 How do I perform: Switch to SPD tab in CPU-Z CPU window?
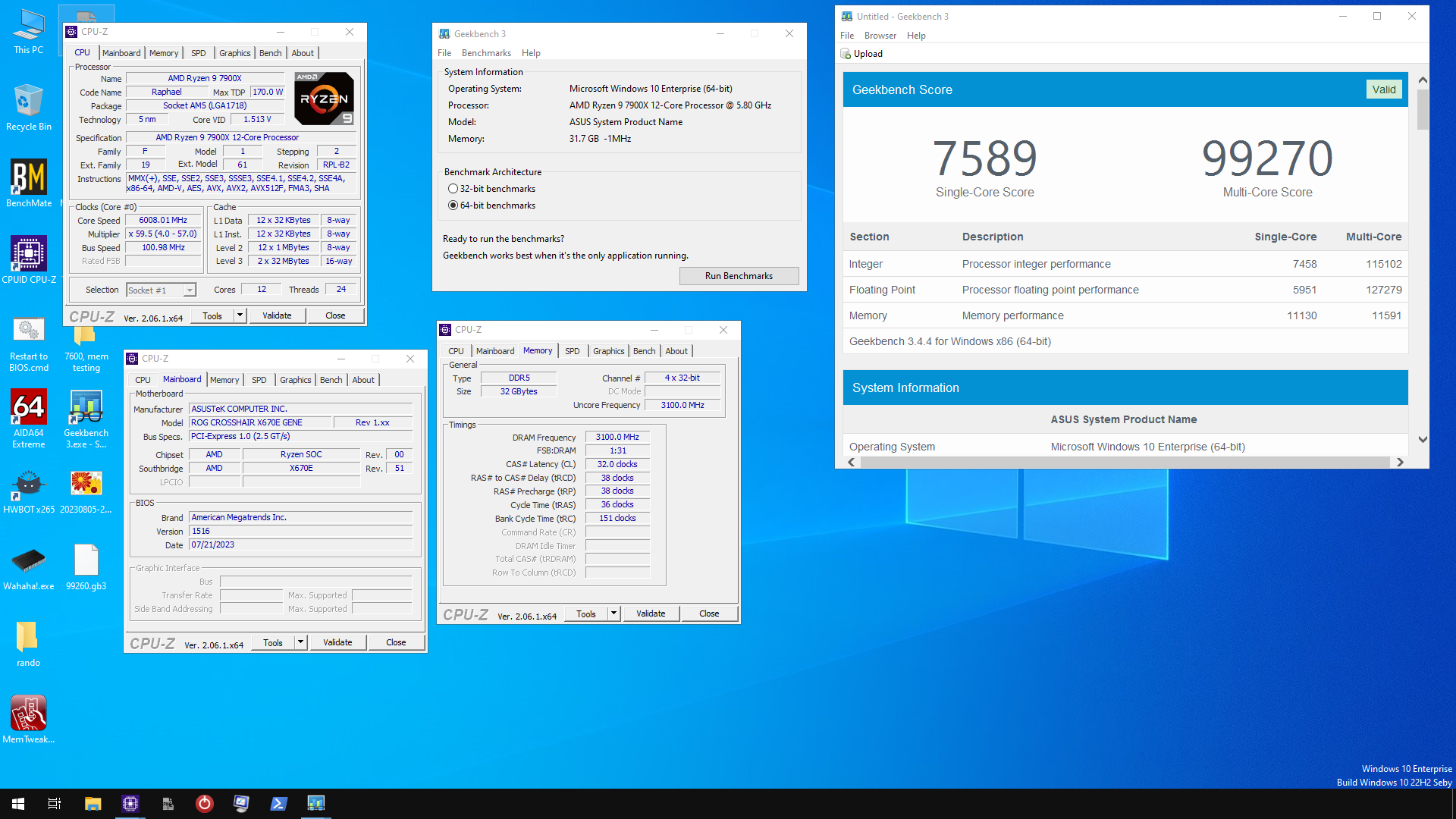pyautogui.click(x=199, y=53)
